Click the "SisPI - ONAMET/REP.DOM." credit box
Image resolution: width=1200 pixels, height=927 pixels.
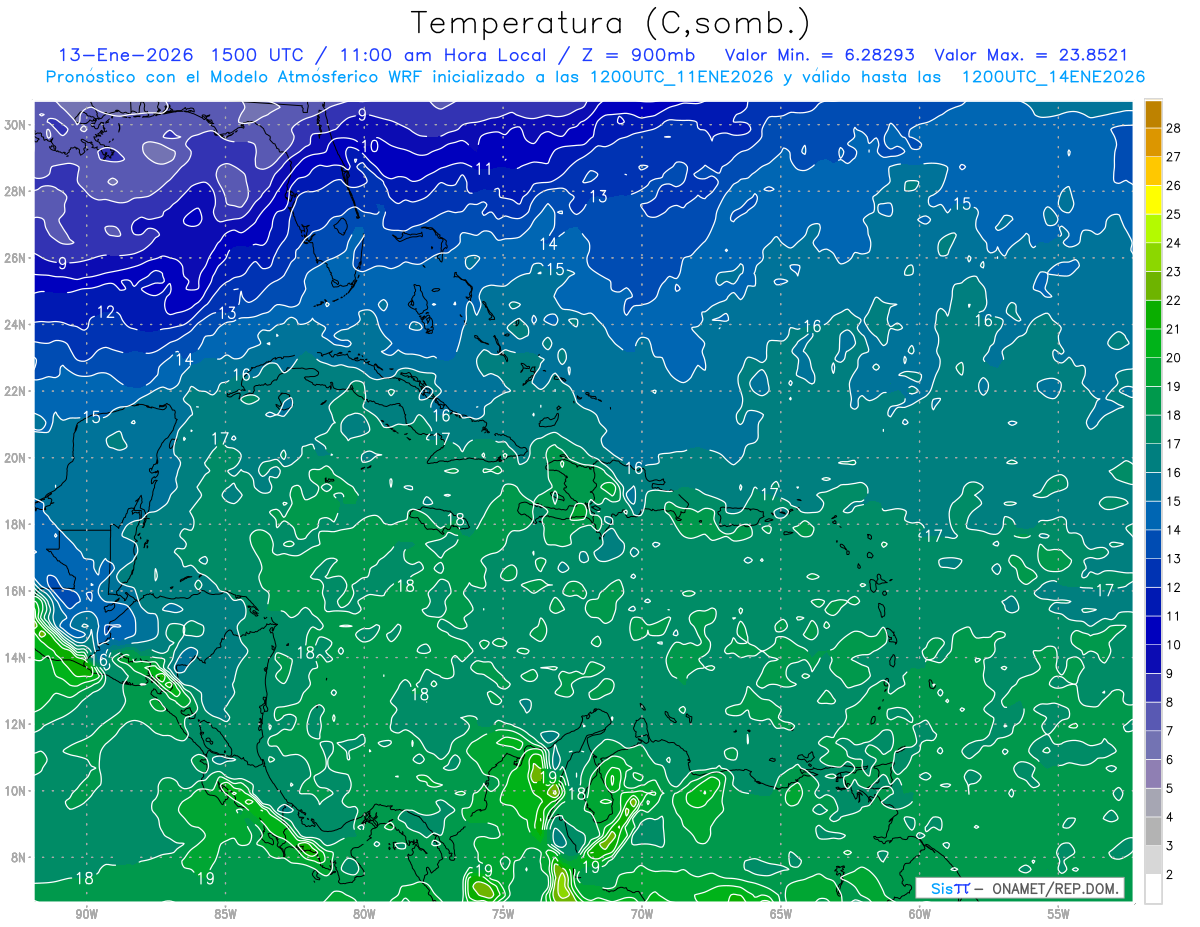[1019, 888]
